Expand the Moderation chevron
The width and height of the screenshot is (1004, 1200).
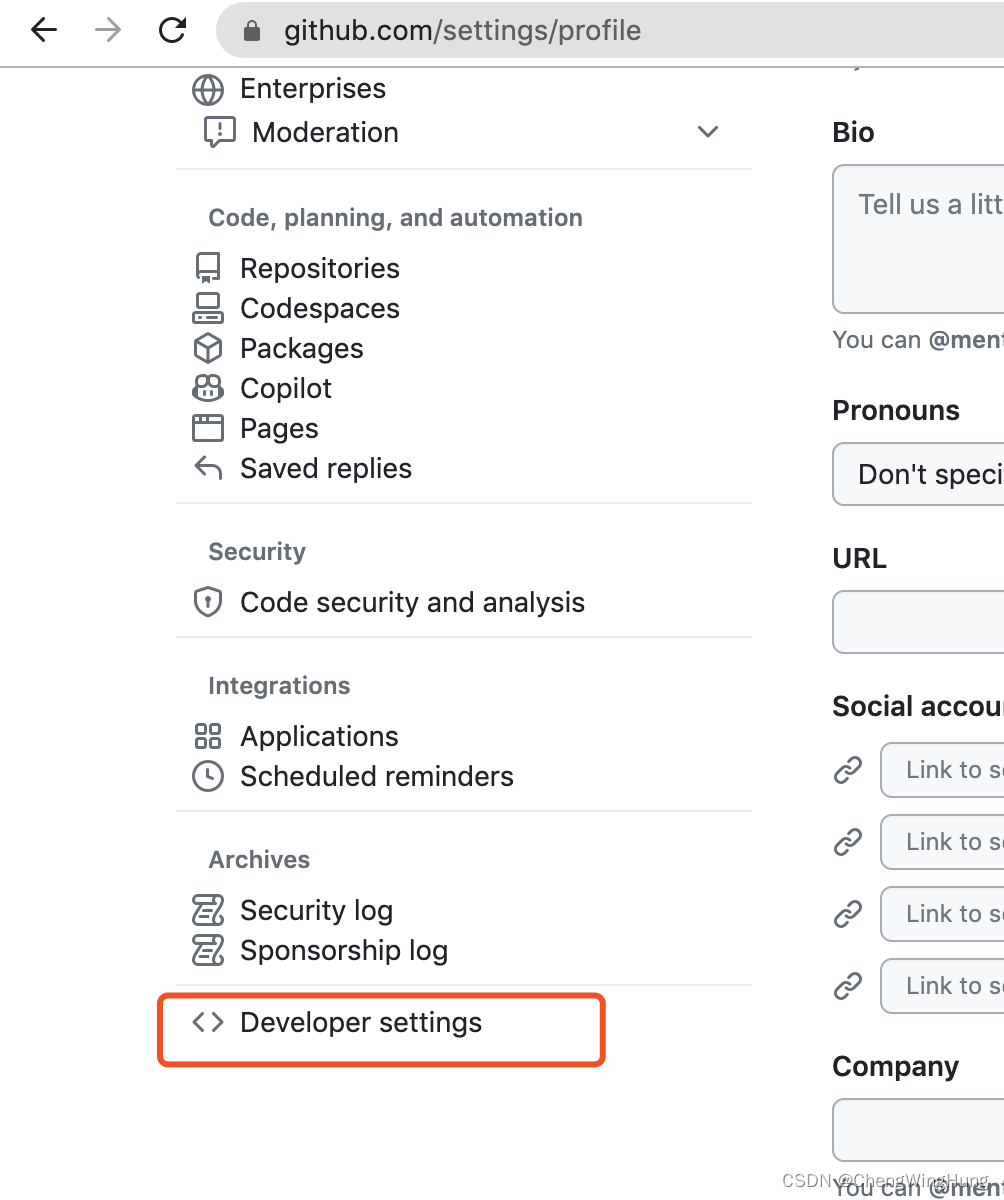pos(708,132)
